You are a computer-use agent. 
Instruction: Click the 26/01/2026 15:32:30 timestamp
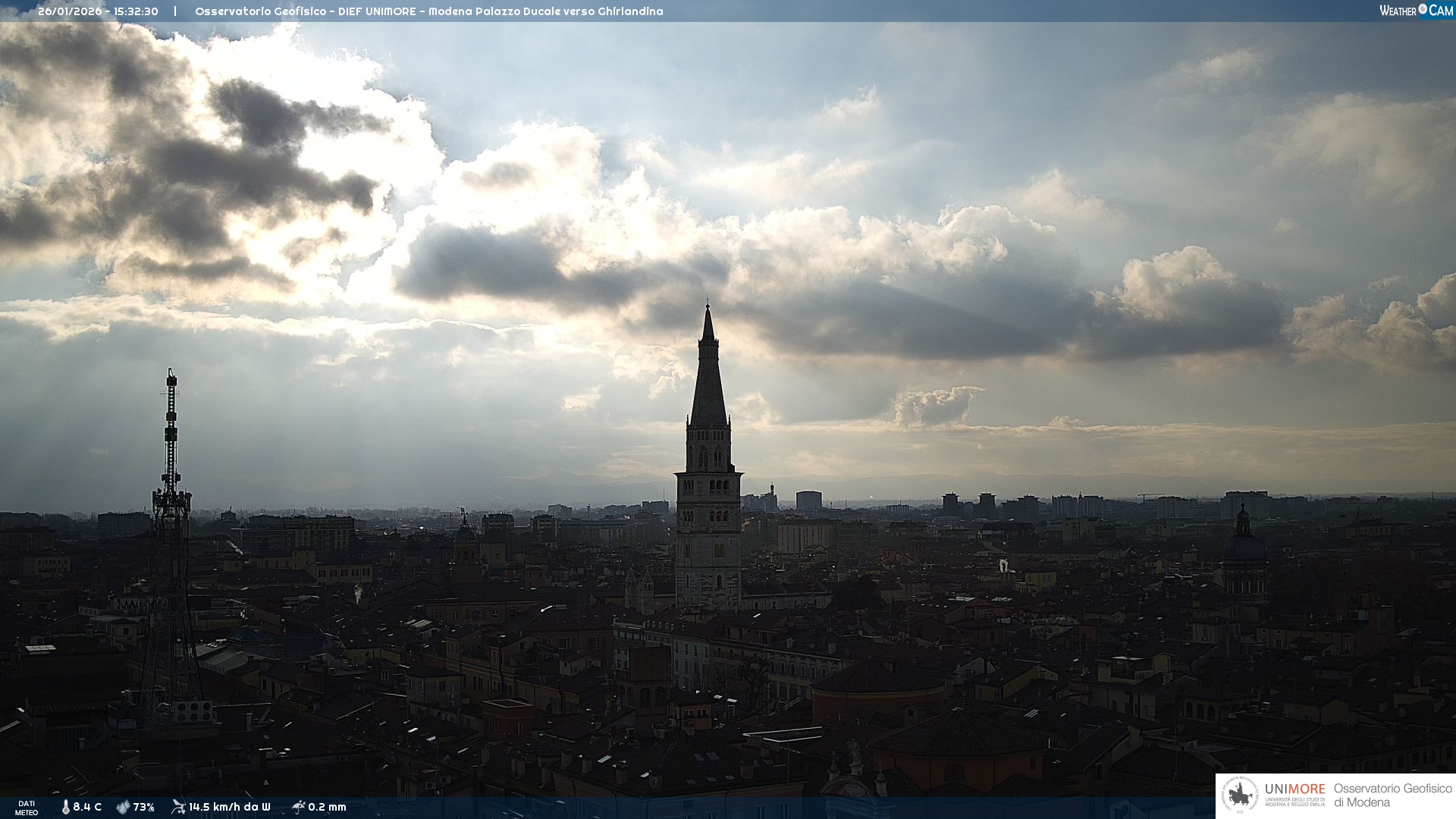click(x=98, y=11)
